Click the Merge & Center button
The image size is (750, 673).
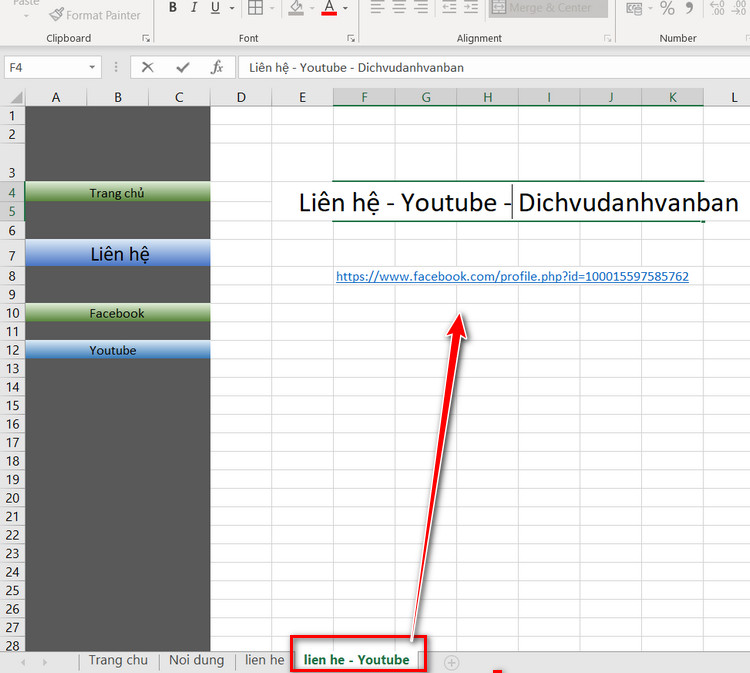pos(548,8)
